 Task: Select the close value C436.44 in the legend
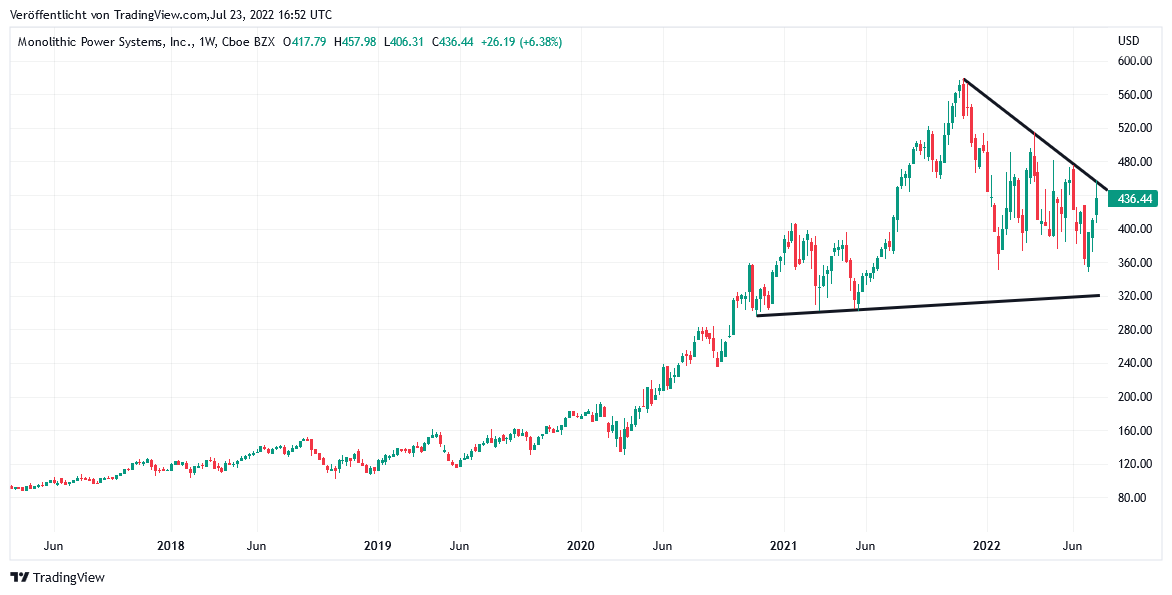452,43
